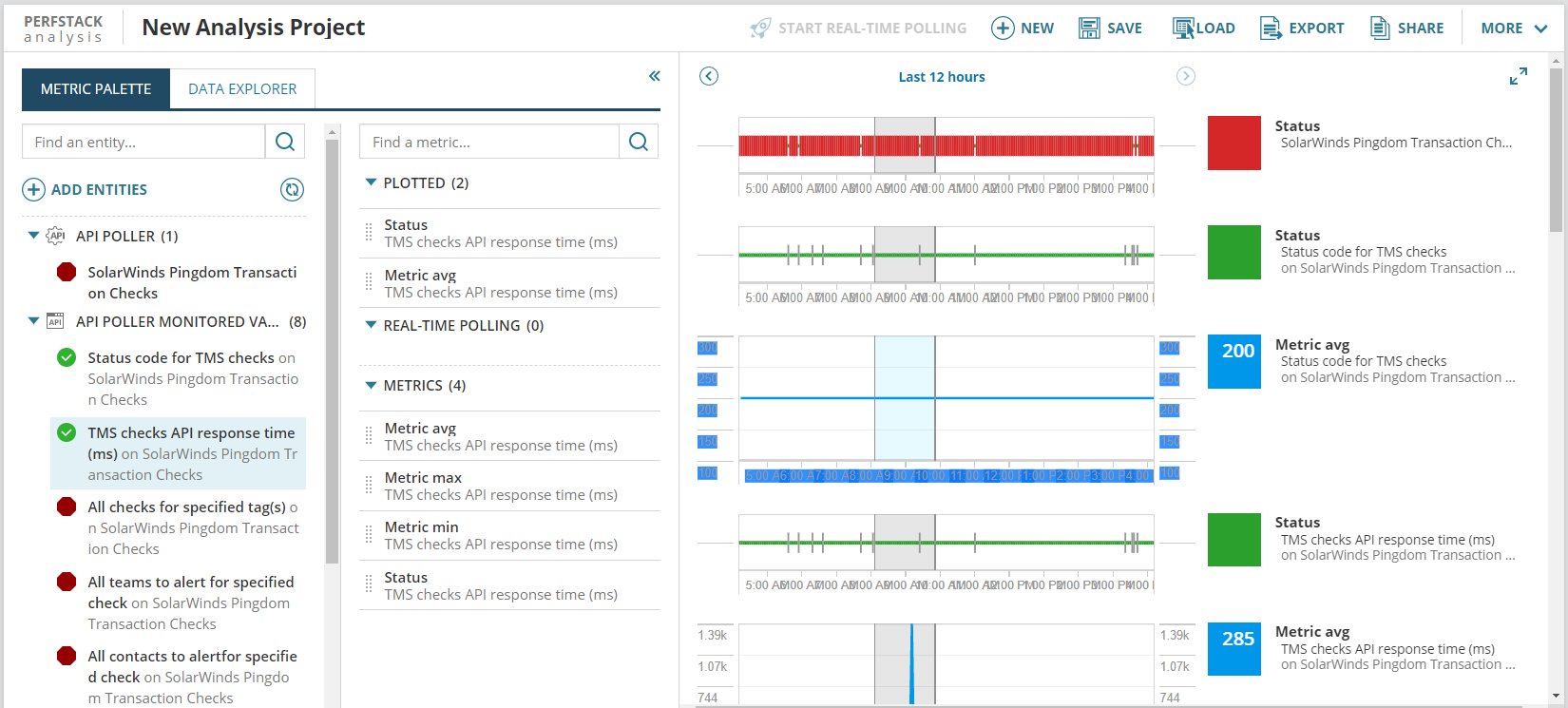Click the Find a metric search field
The image size is (1568, 708).
click(489, 142)
